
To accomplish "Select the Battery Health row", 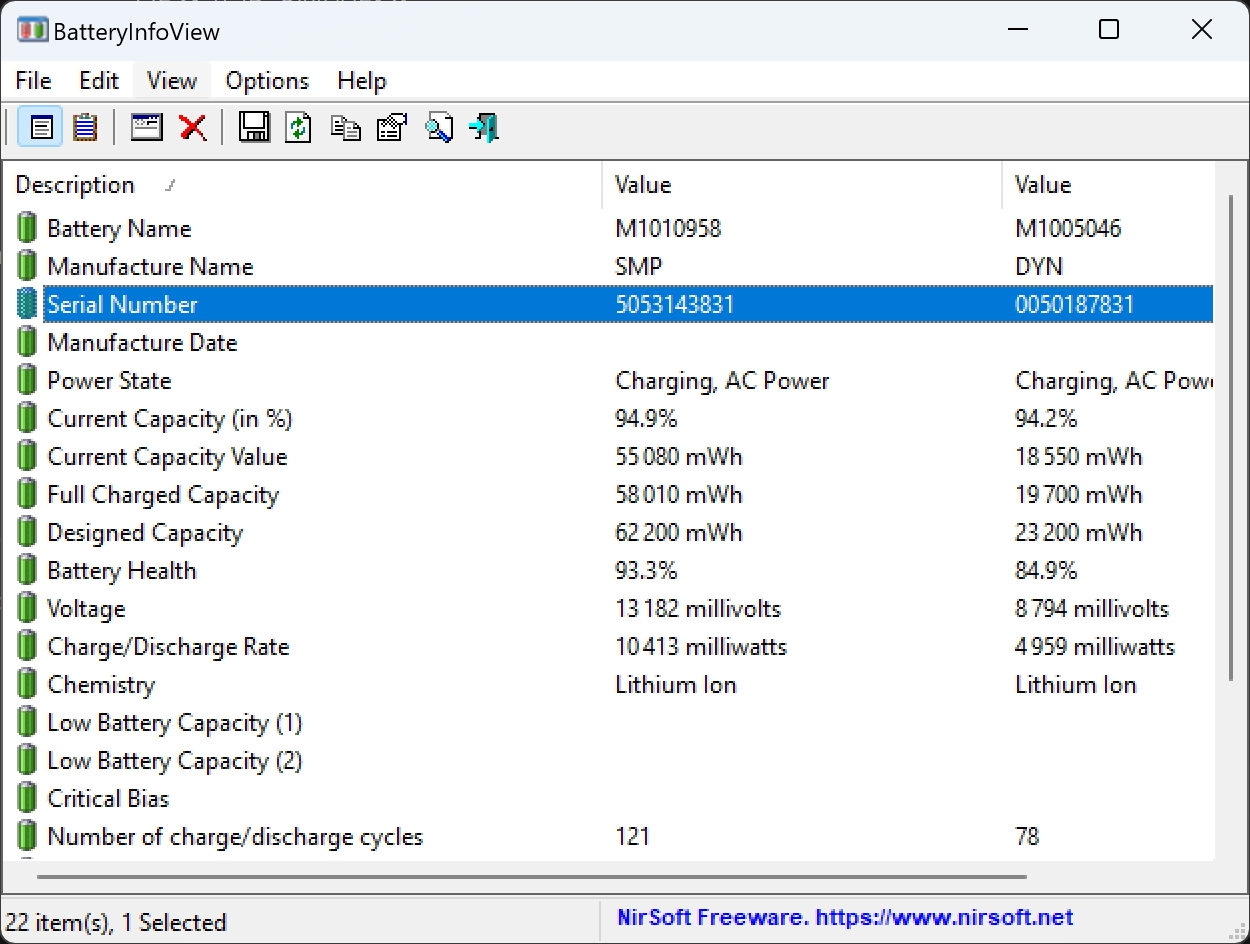I will coord(121,571).
